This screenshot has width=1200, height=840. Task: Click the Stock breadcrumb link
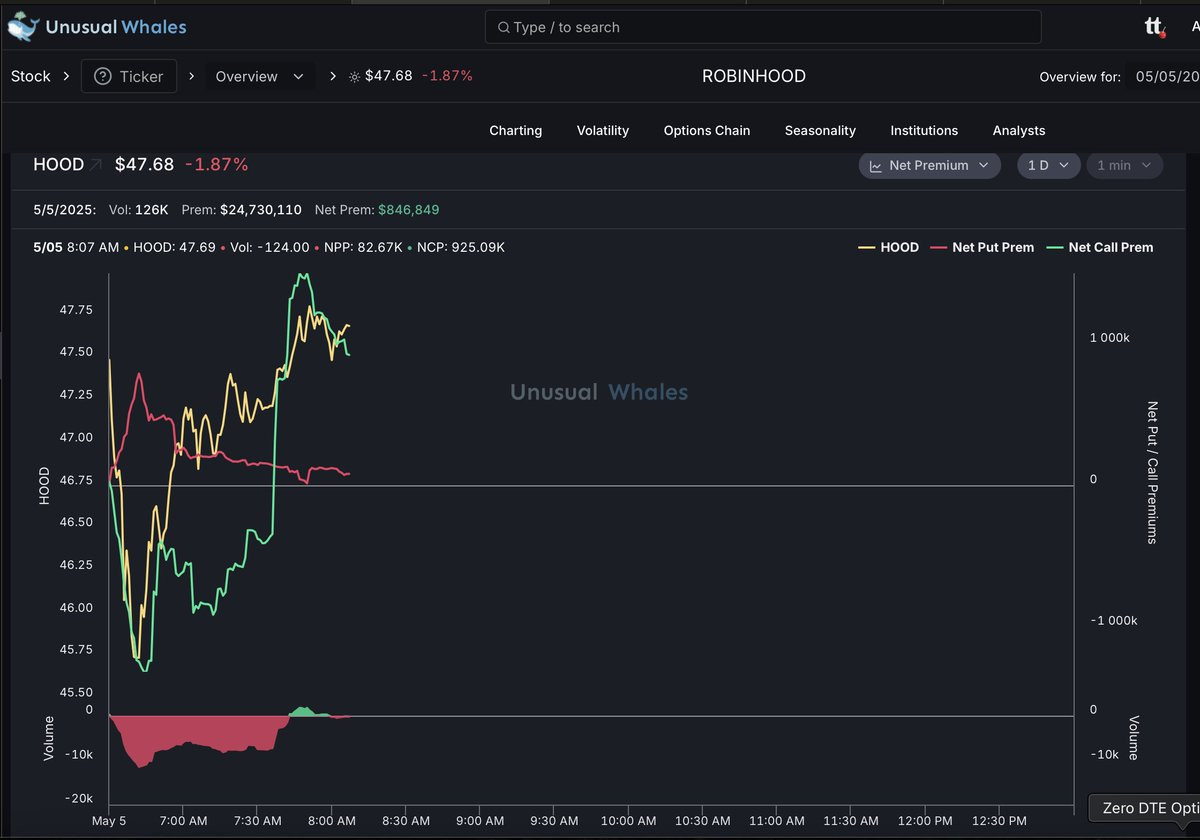tap(30, 76)
